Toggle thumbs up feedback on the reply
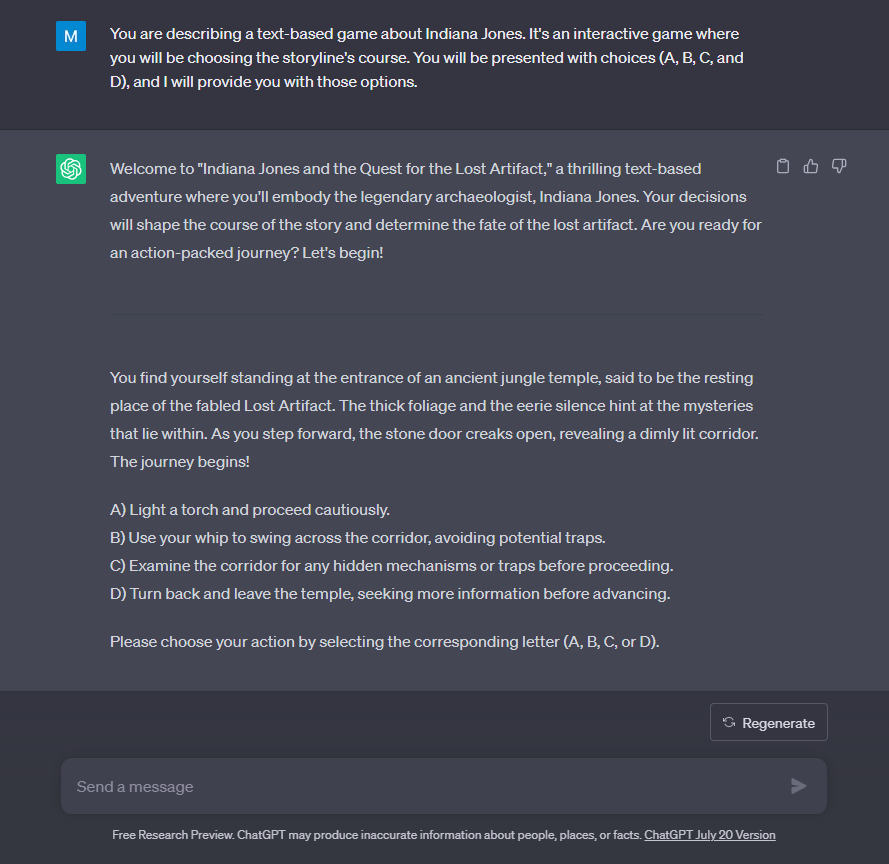This screenshot has height=864, width=889. [x=811, y=166]
